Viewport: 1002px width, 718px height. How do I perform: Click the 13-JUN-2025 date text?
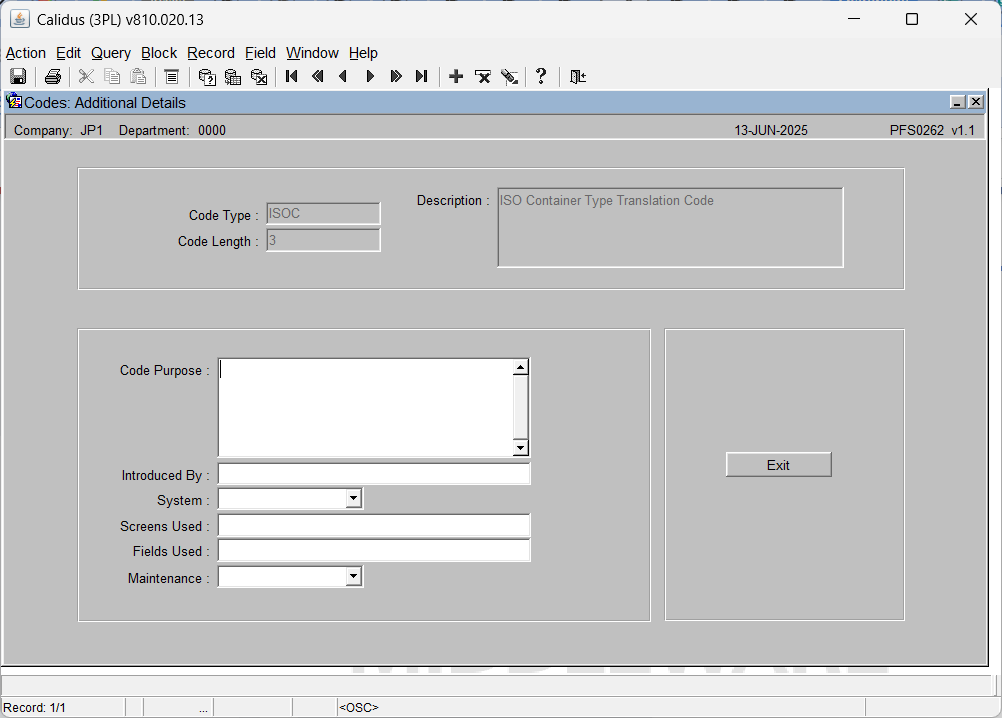pyautogui.click(x=771, y=130)
